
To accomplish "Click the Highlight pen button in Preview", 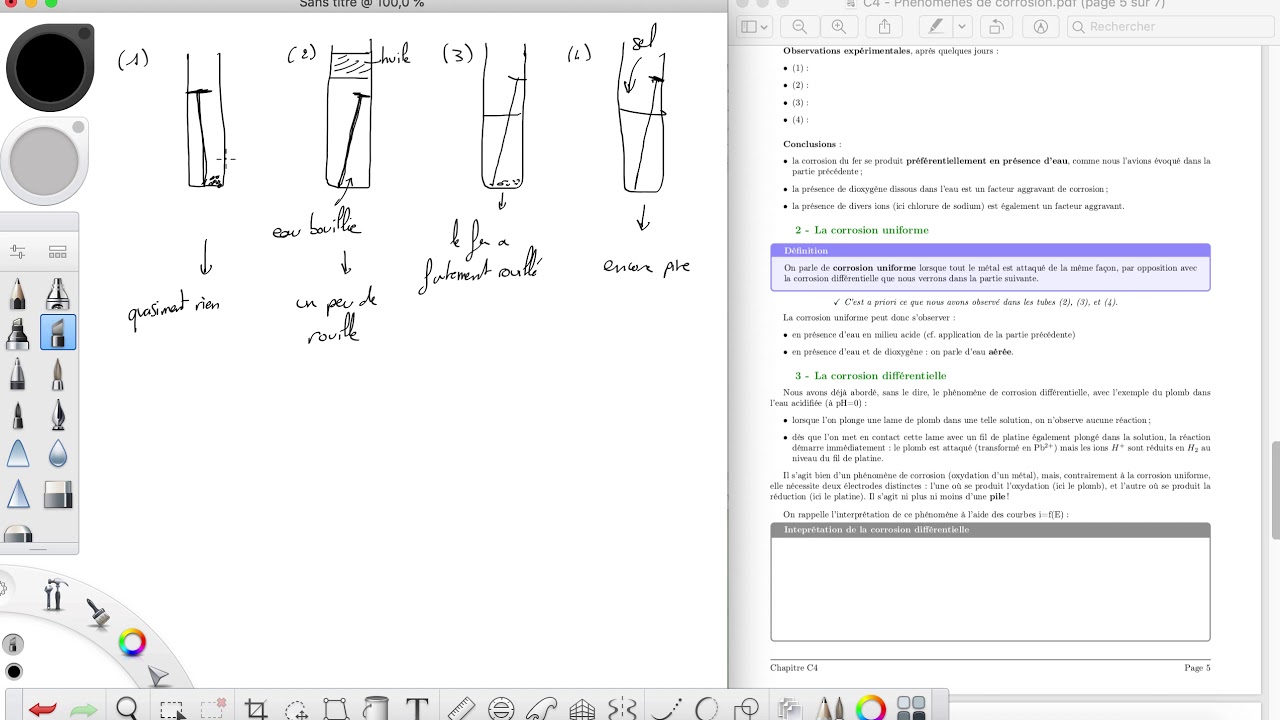I will tap(935, 27).
